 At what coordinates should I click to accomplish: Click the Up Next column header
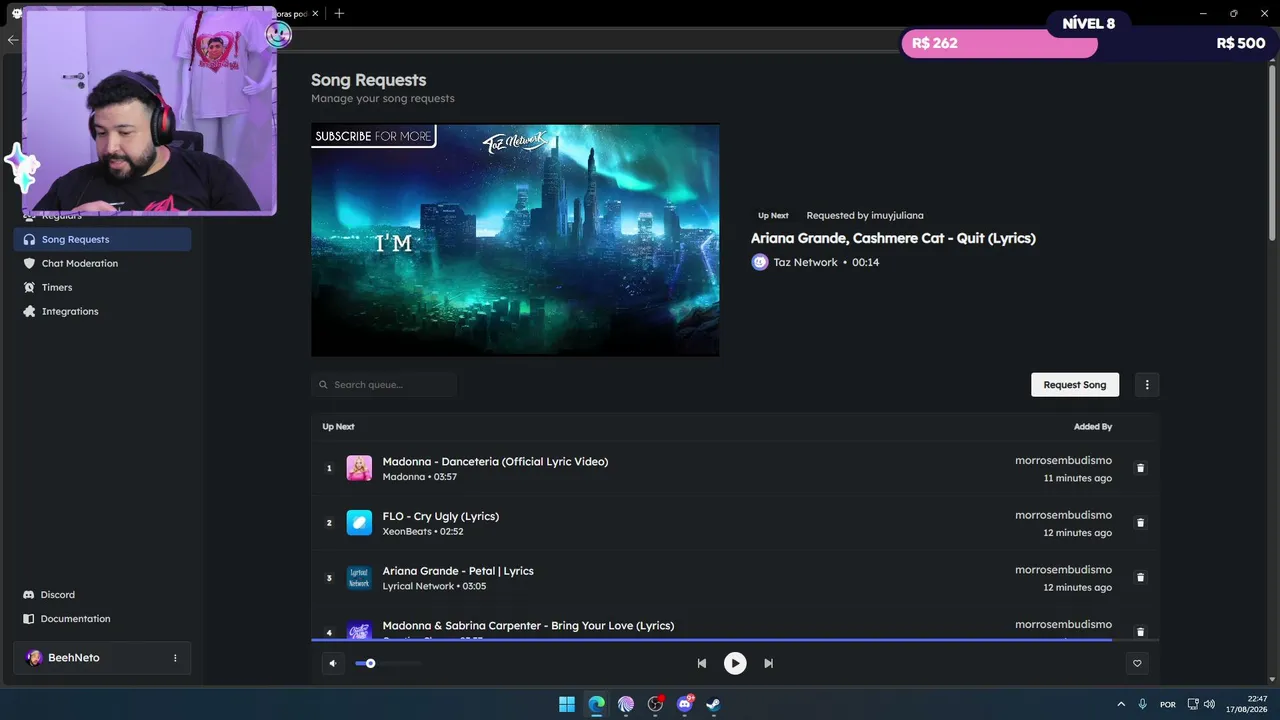tap(338, 427)
